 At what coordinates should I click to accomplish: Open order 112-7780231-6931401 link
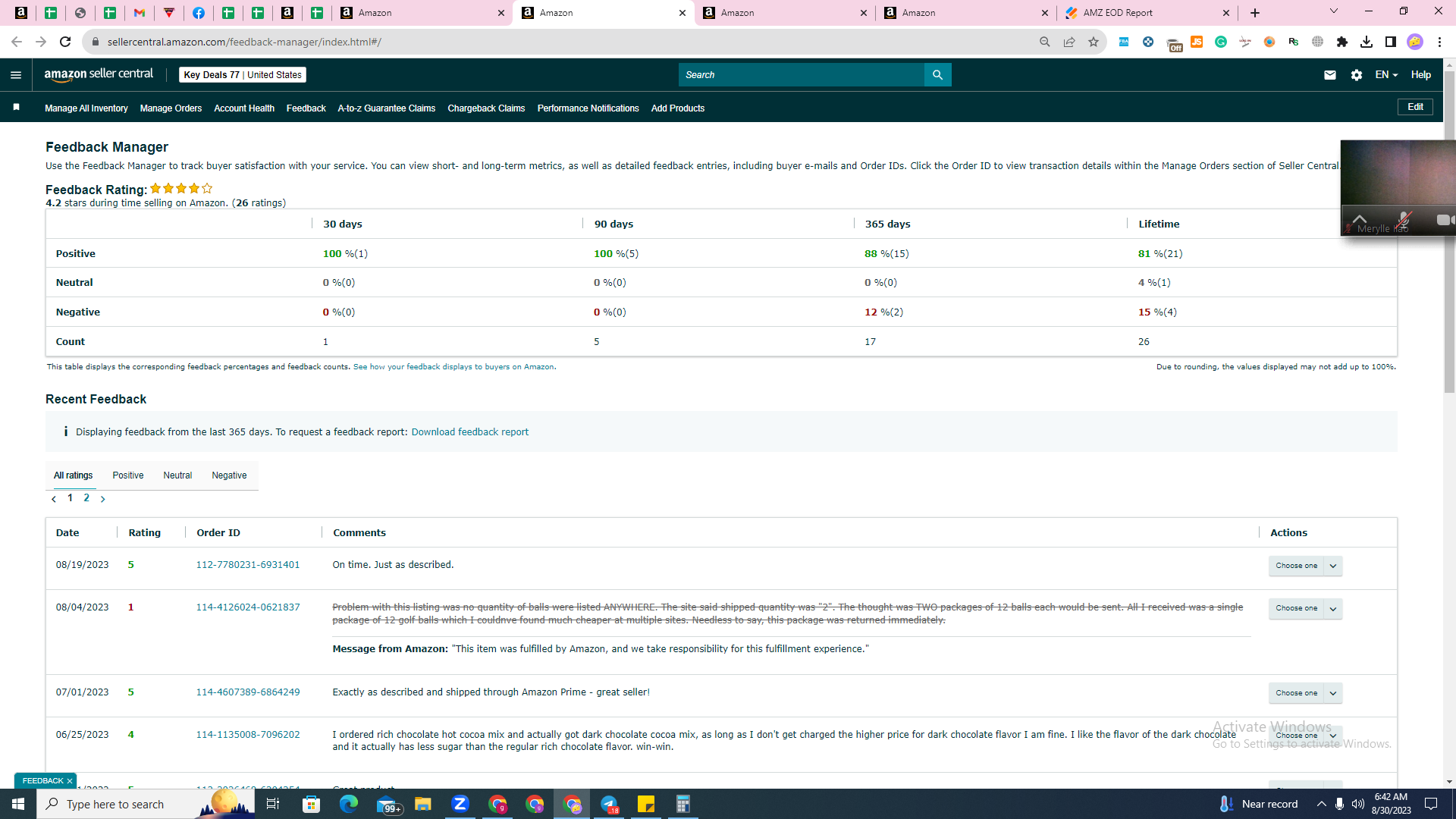(x=248, y=565)
